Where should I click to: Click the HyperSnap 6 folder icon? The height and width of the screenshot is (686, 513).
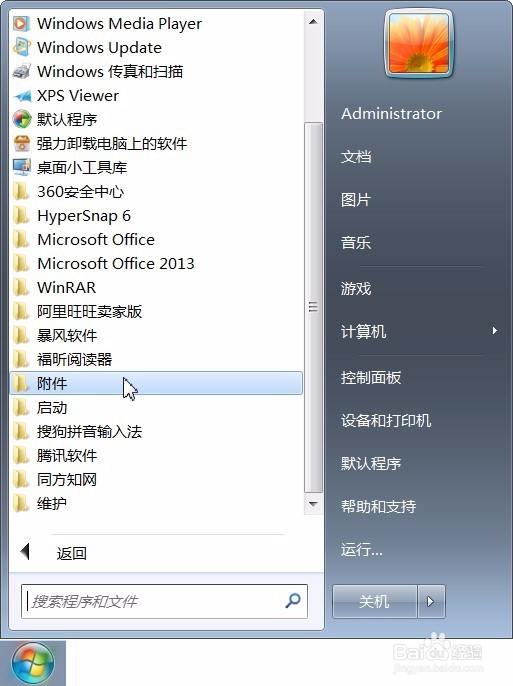tap(21, 216)
